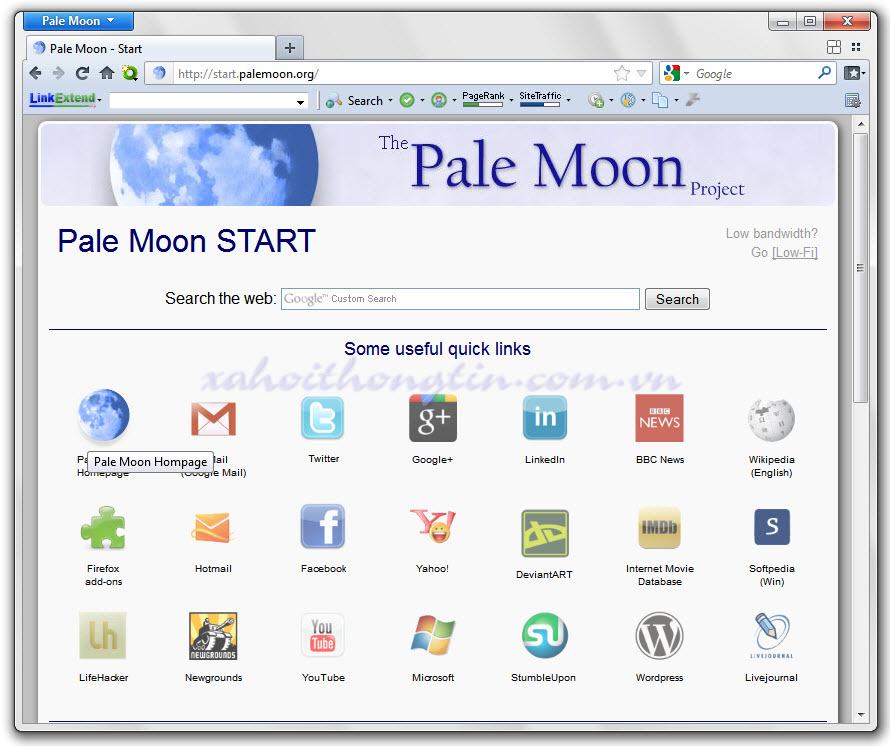Open a new tab with plus button
The image size is (890, 746).
(x=289, y=48)
